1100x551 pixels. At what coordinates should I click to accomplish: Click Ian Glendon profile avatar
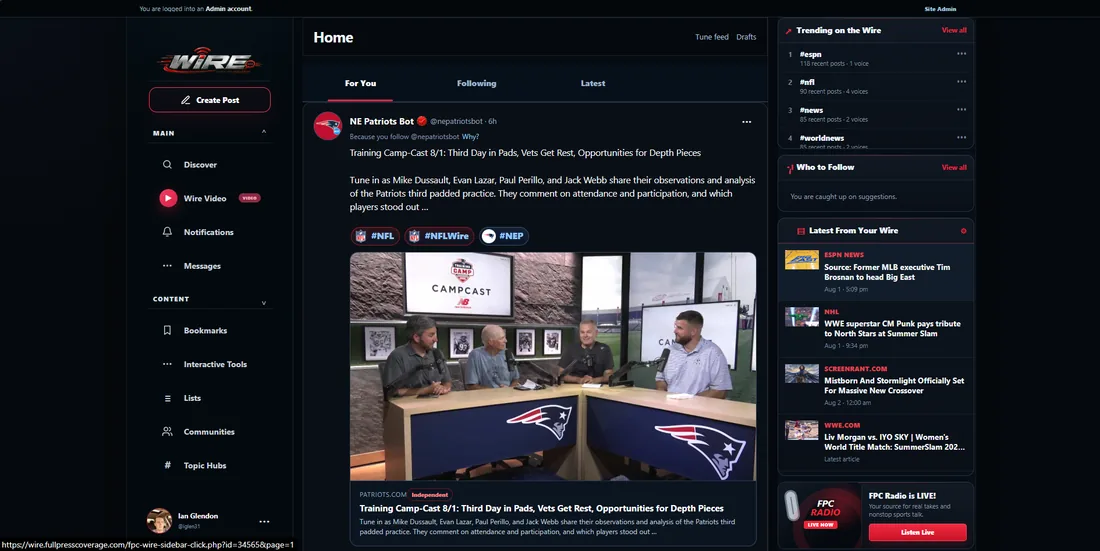(x=159, y=521)
